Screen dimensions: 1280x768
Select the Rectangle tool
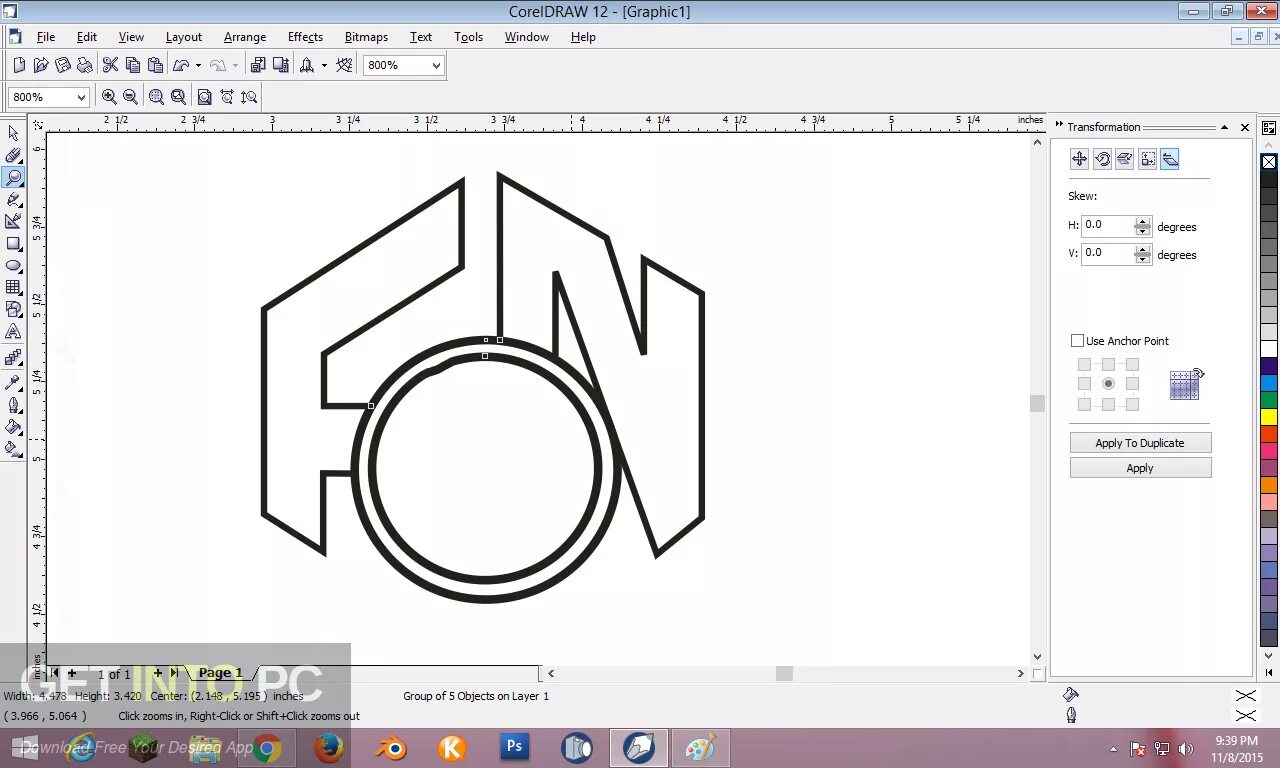coord(13,243)
